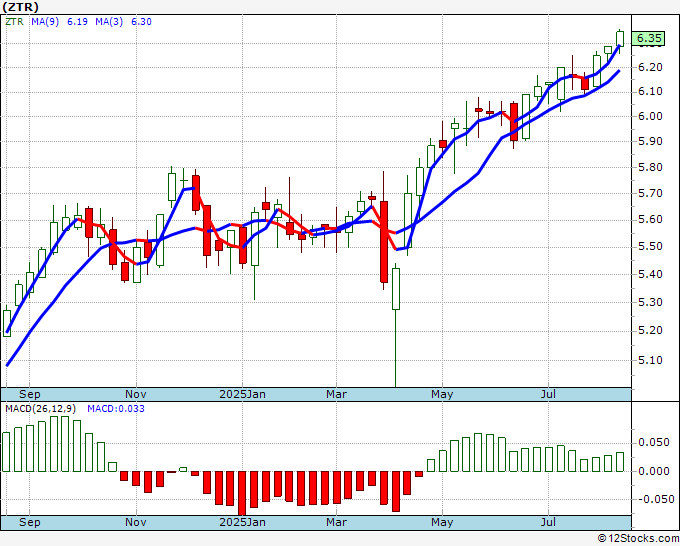
Task: Click the 6.00 price axis label
Action: 651,116
